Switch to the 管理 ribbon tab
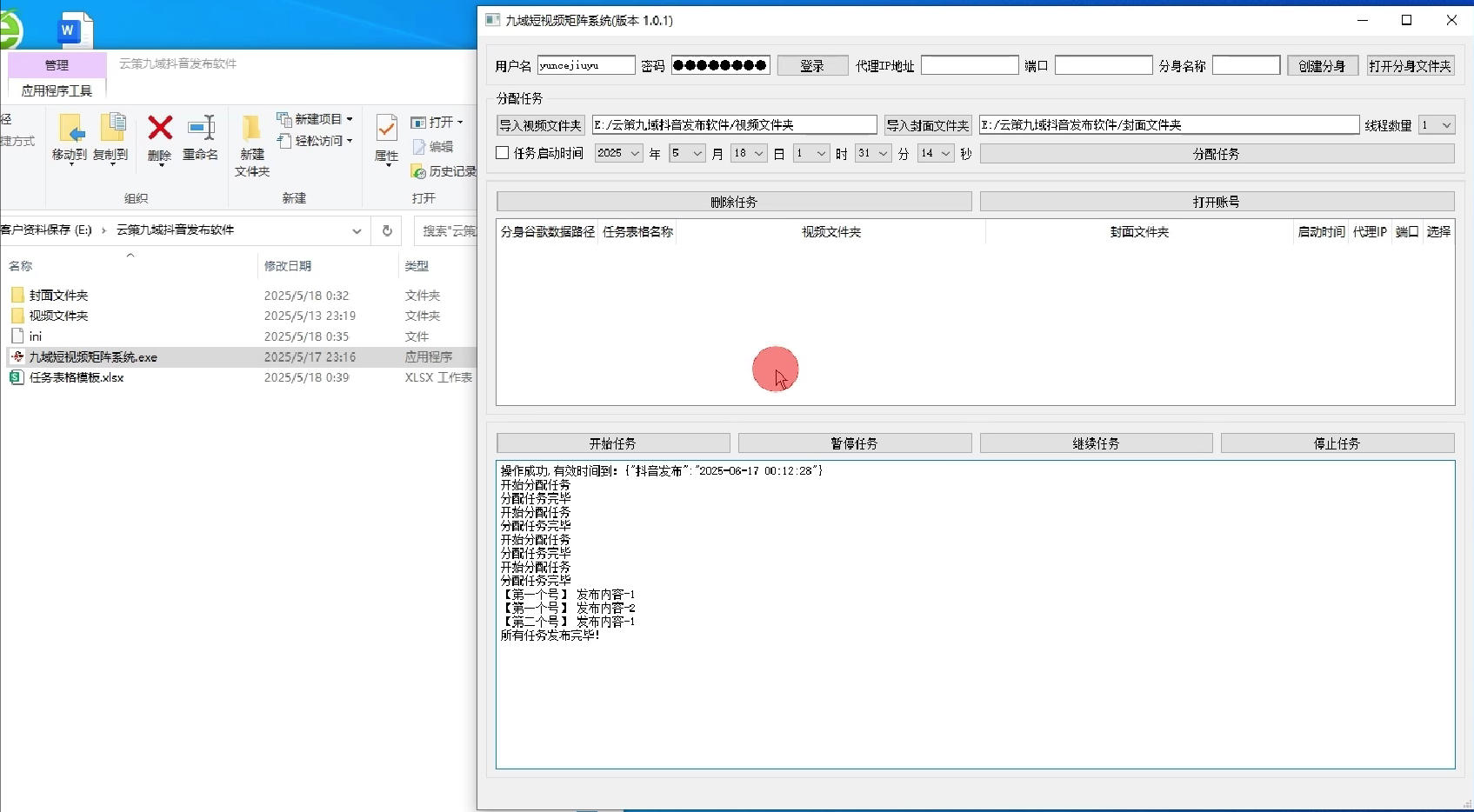 click(57, 65)
